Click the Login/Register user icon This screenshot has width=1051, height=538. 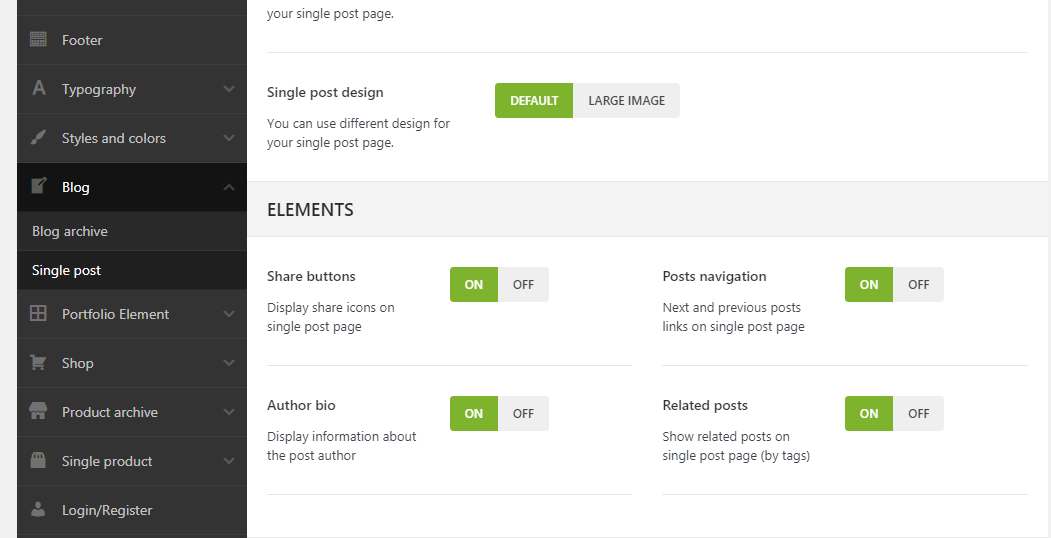pyautogui.click(x=39, y=510)
